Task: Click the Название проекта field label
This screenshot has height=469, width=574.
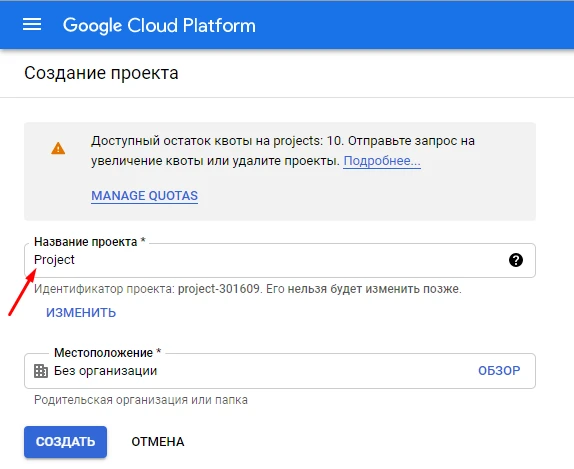Action: pos(90,242)
